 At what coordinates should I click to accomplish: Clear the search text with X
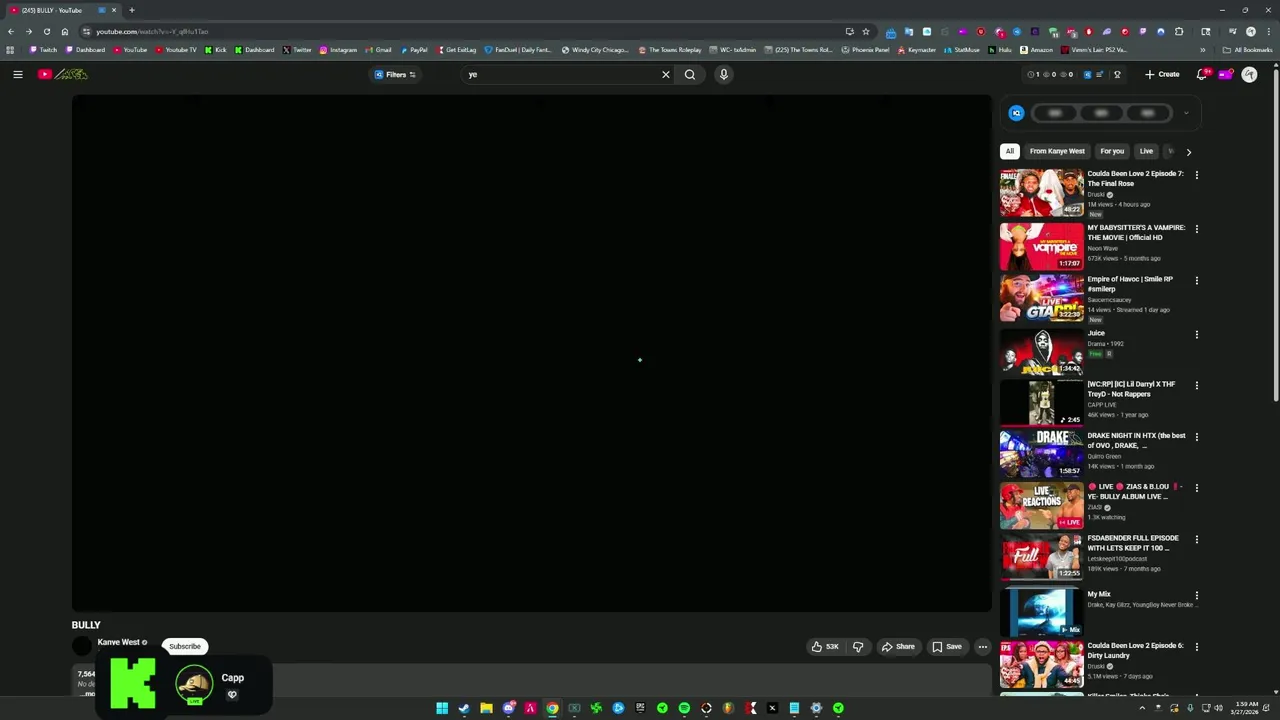click(x=666, y=74)
